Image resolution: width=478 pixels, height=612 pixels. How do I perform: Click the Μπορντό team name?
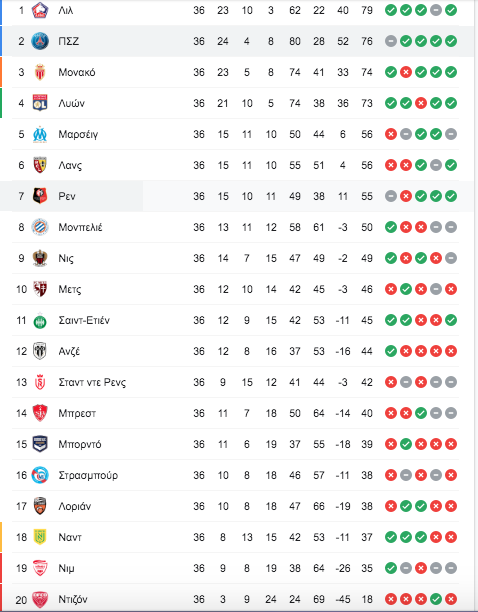pyautogui.click(x=80, y=444)
